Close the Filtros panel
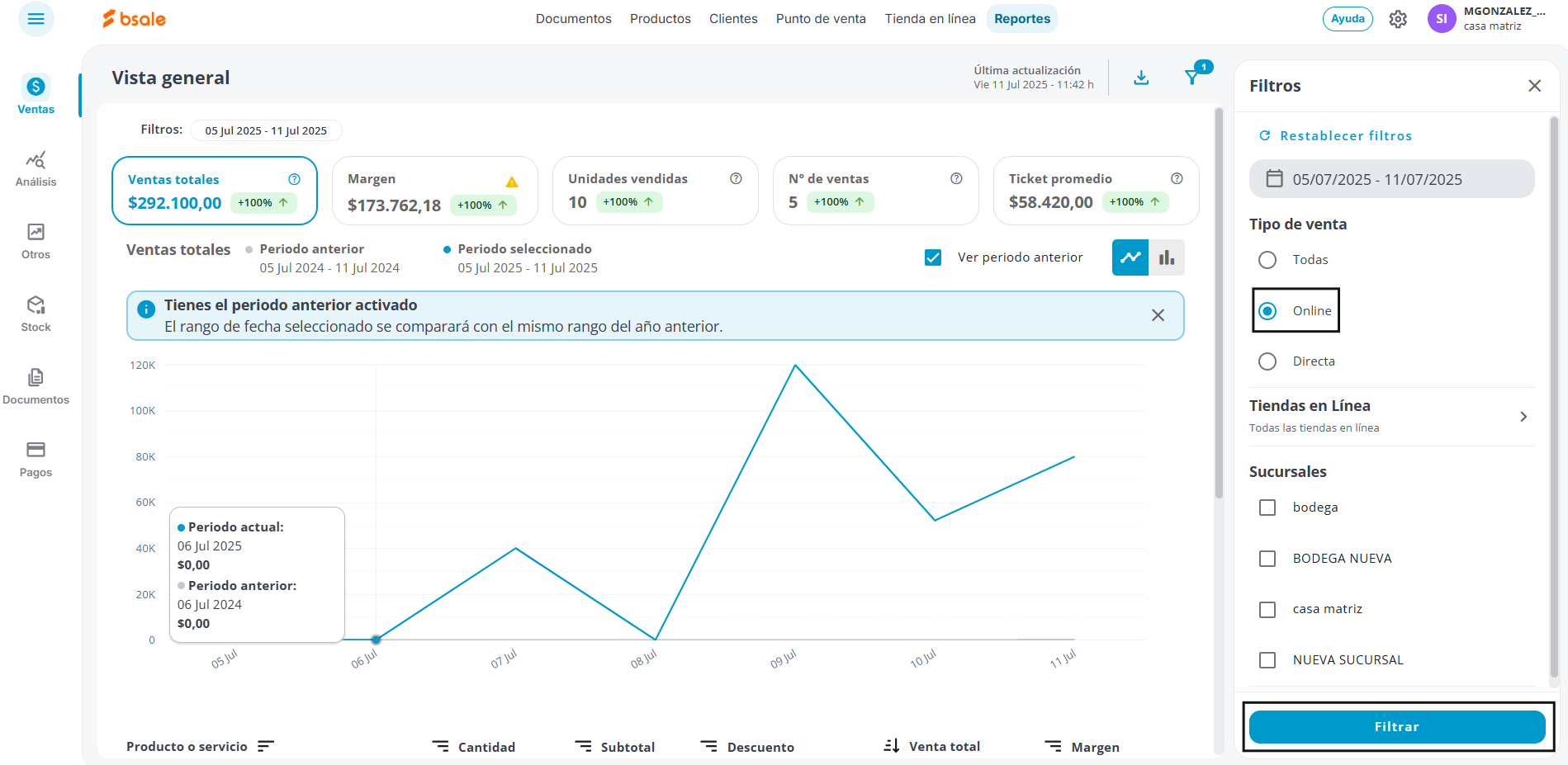The height and width of the screenshot is (765, 1568). [1534, 86]
